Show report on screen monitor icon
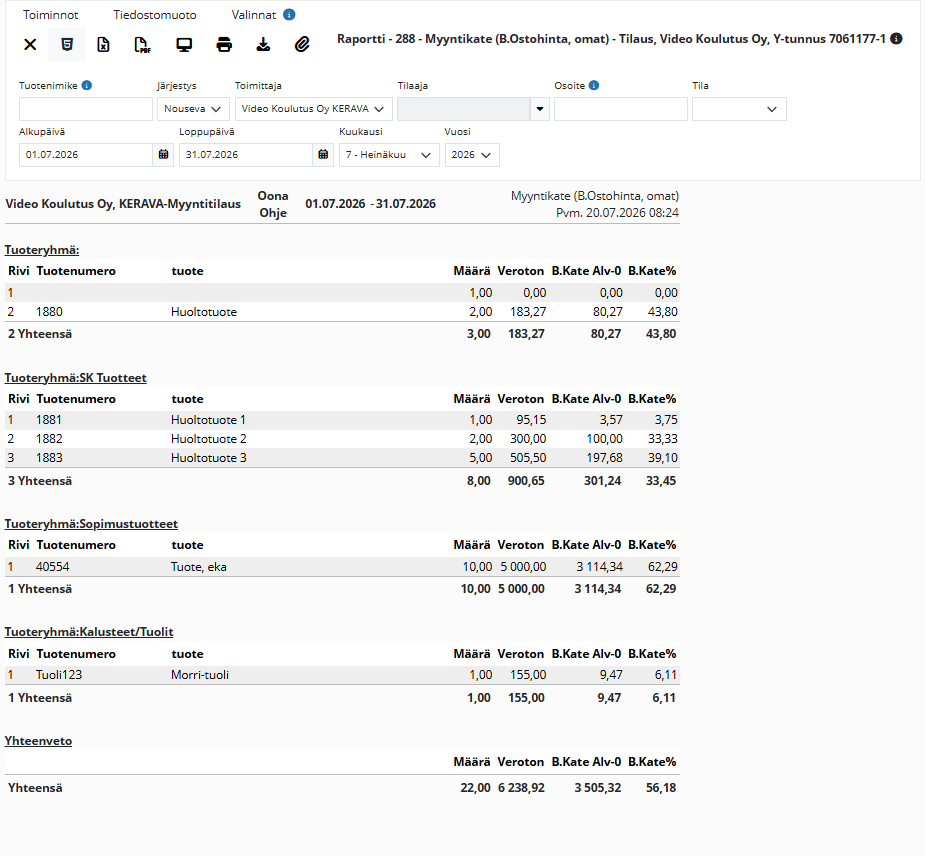Image resolution: width=925 pixels, height=856 pixels. [184, 45]
